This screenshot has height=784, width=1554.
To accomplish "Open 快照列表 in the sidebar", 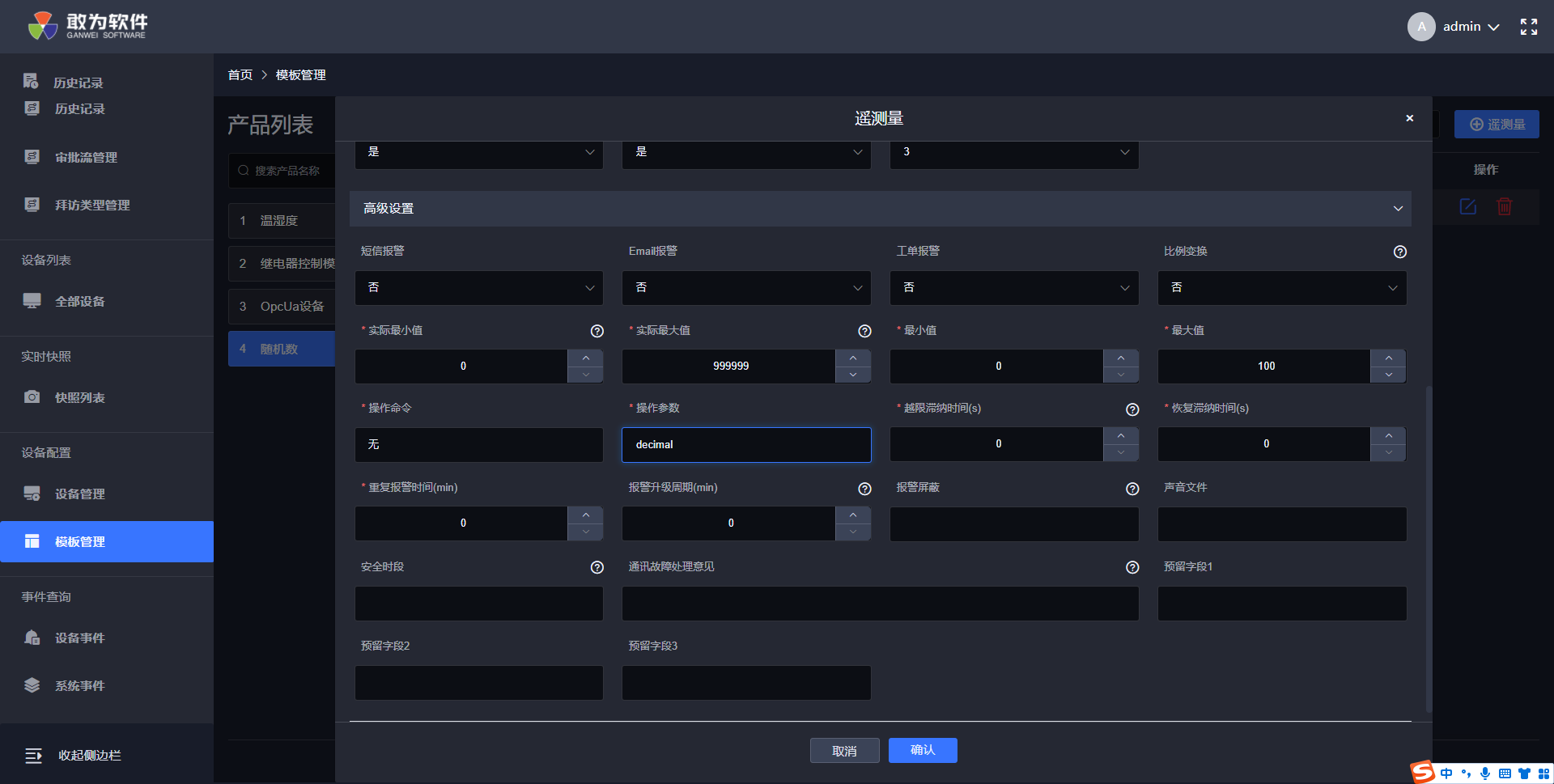I will pos(79,397).
